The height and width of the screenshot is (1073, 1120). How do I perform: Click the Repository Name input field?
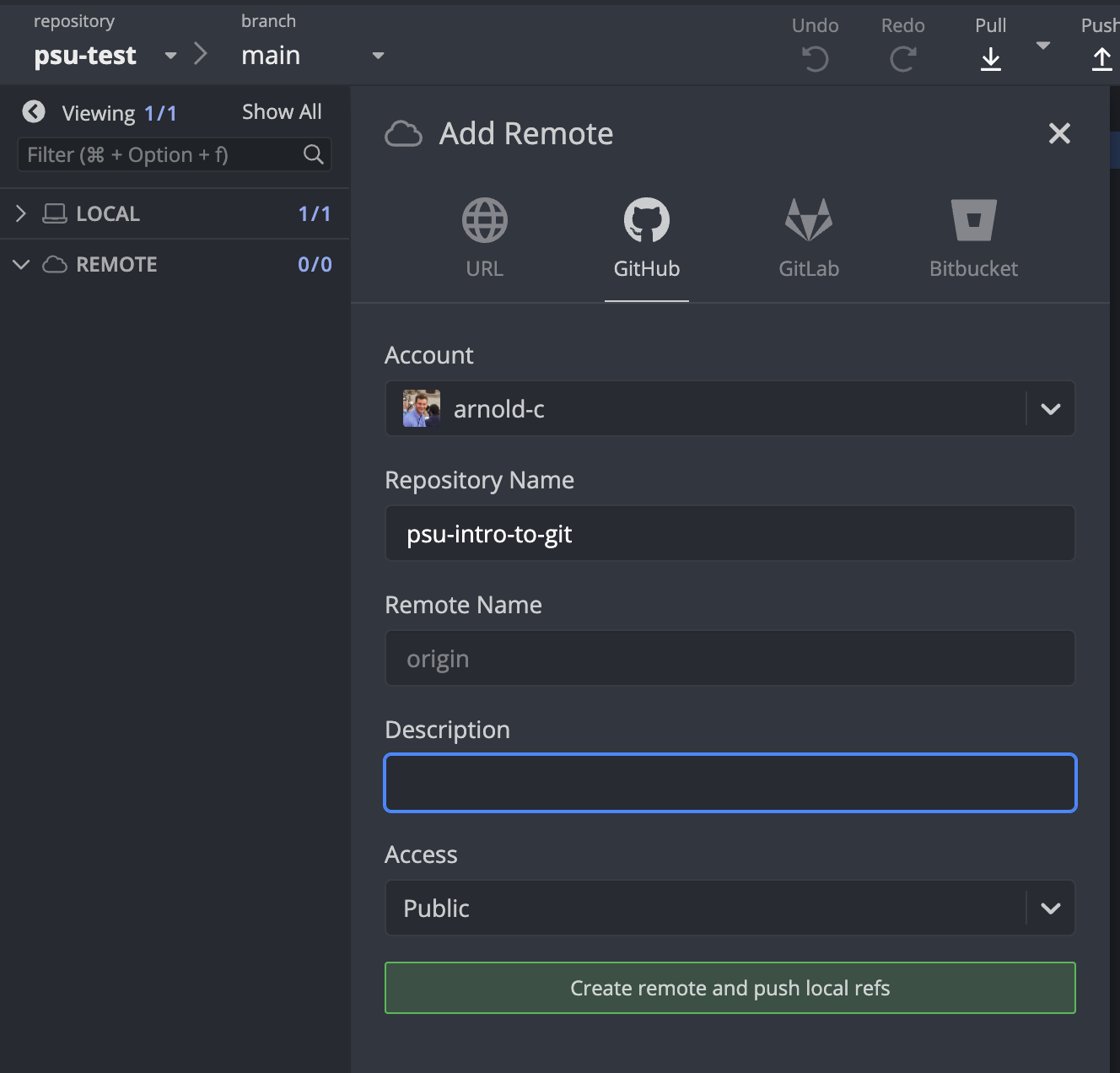[730, 534]
